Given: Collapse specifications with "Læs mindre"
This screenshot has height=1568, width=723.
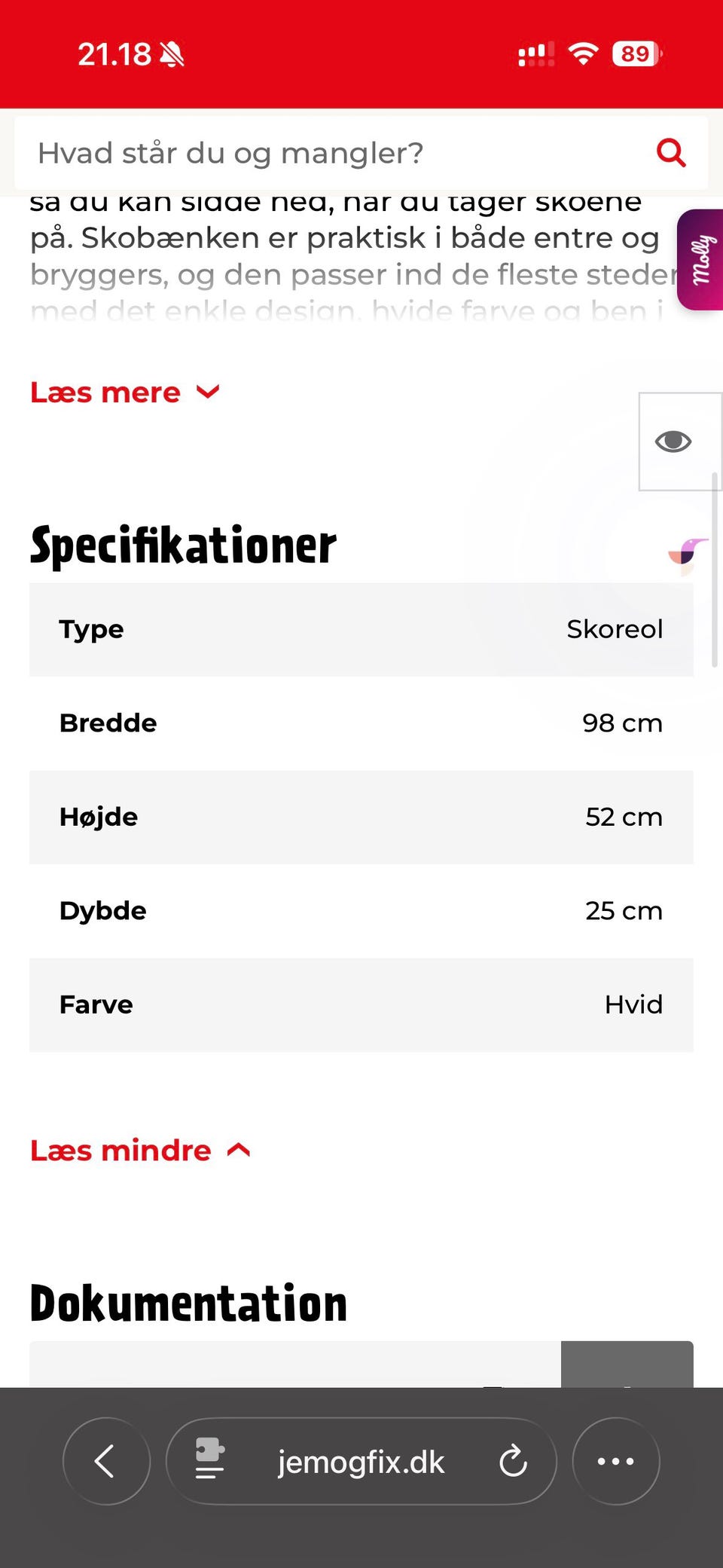Looking at the screenshot, I should [140, 1151].
